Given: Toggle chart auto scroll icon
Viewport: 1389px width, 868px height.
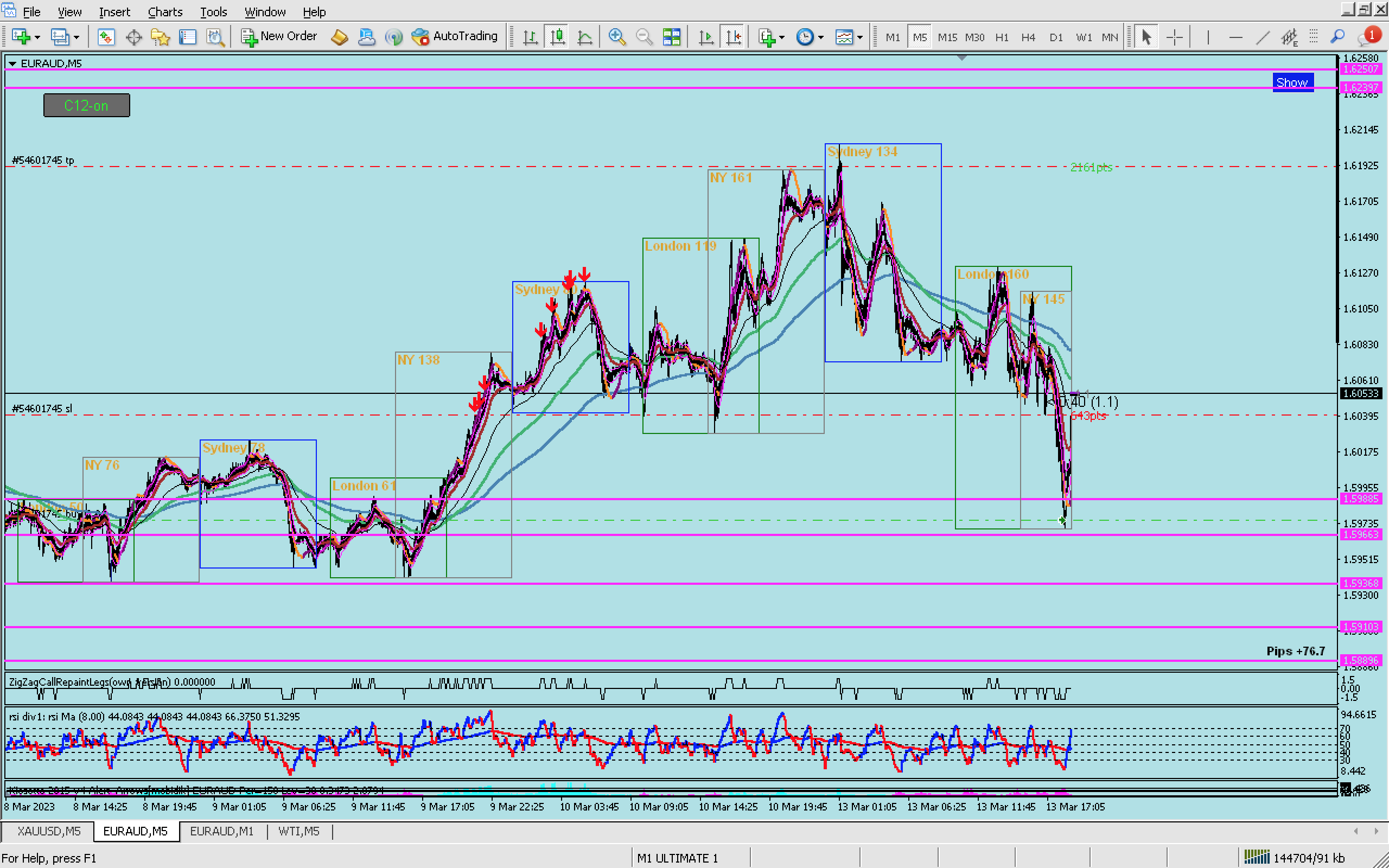Looking at the screenshot, I should (x=706, y=37).
